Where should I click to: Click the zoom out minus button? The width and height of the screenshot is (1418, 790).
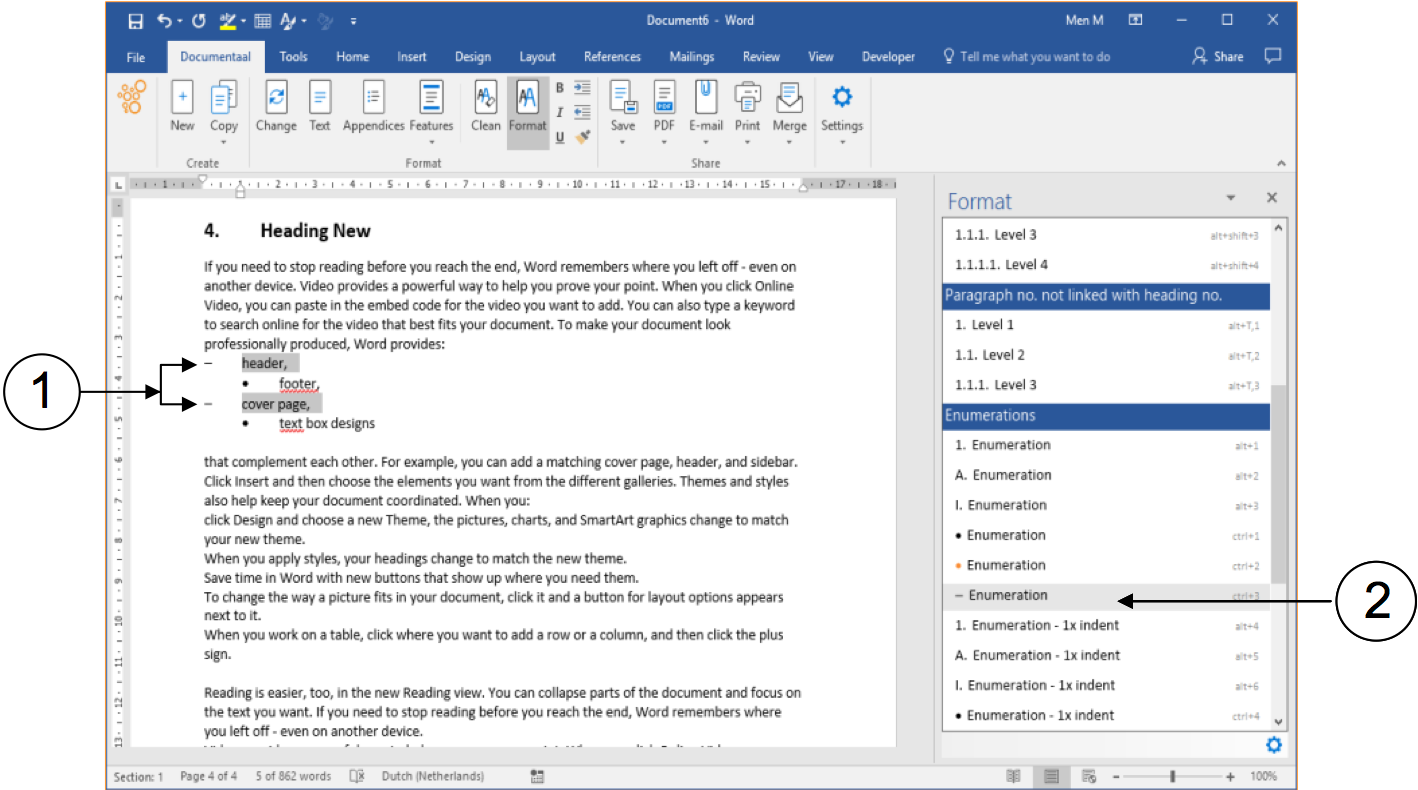1116,776
